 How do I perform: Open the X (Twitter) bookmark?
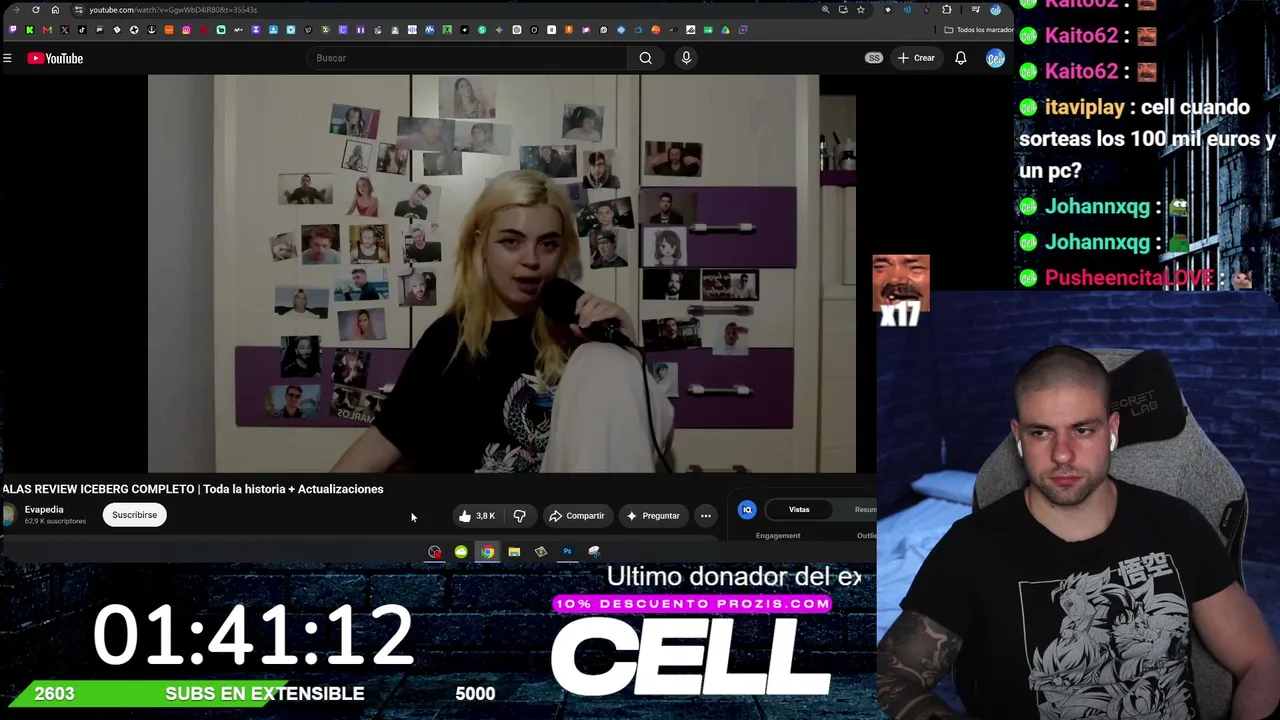coord(64,30)
